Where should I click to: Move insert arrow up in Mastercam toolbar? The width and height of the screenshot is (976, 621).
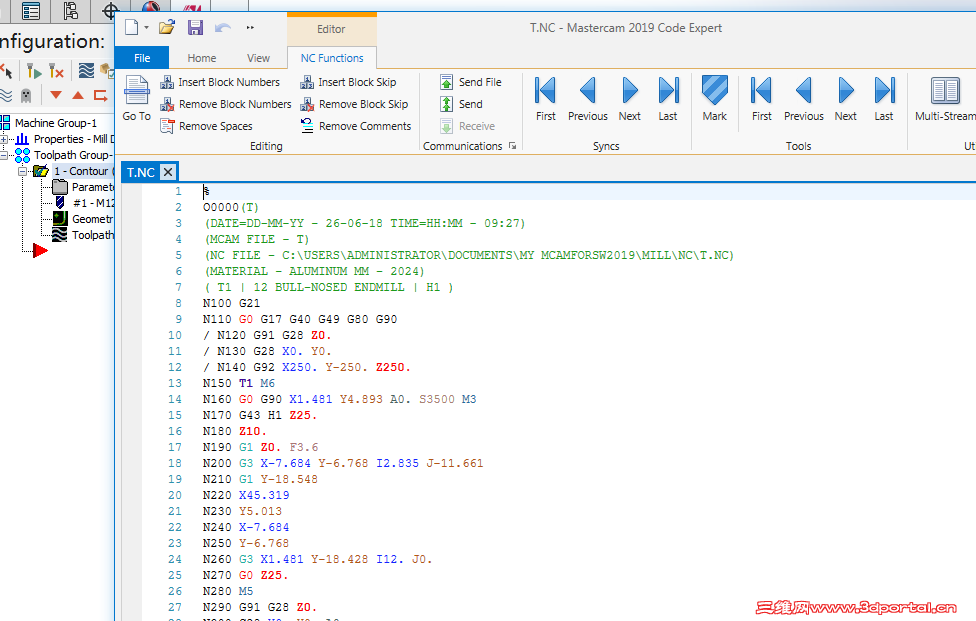(x=78, y=95)
